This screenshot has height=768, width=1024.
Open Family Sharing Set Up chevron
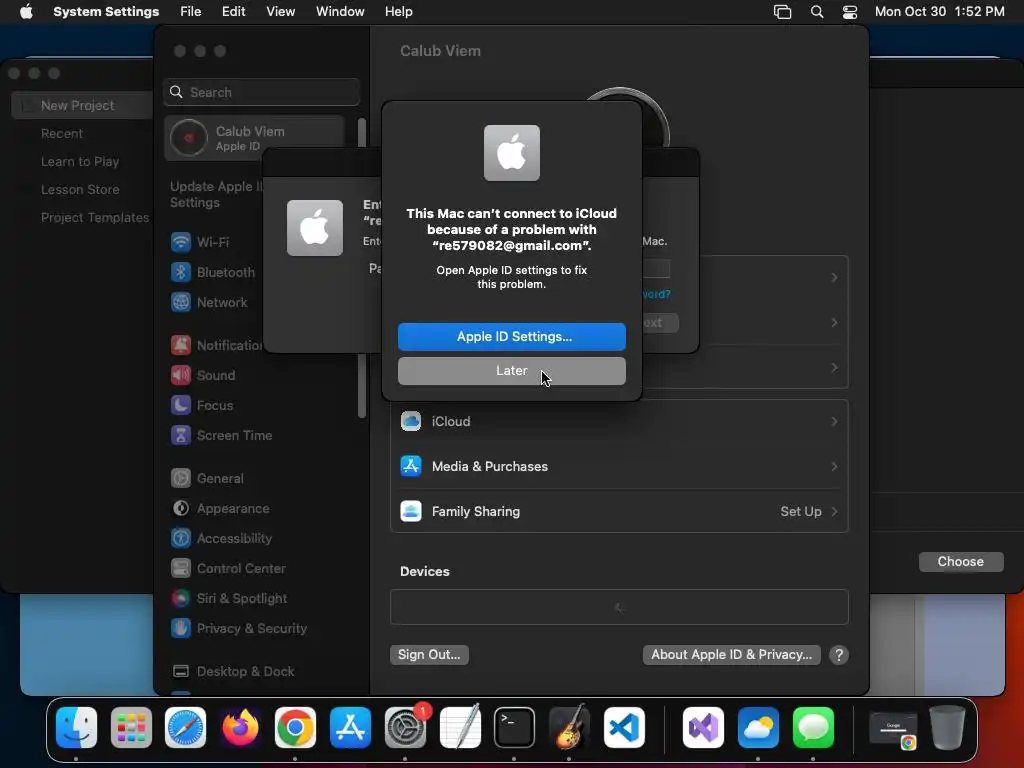(834, 511)
